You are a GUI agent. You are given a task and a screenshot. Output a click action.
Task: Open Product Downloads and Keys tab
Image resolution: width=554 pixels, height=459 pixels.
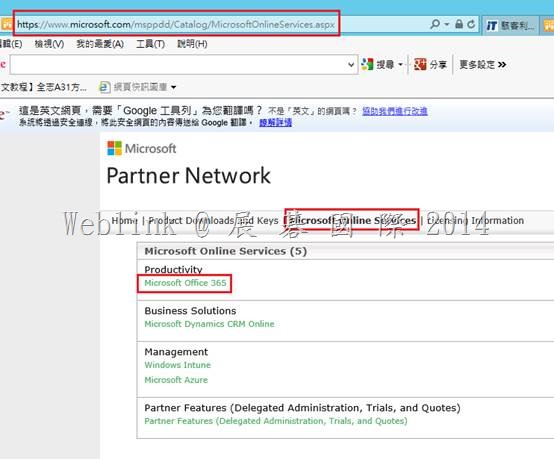coord(213,220)
